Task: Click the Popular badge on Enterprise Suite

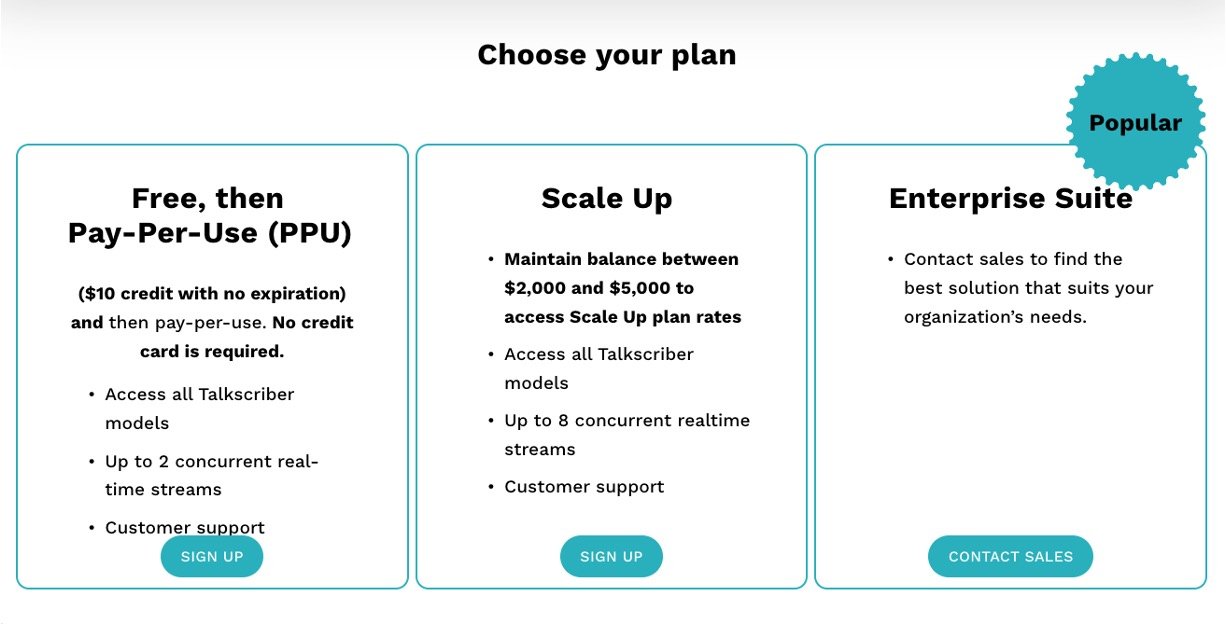Action: point(1135,123)
